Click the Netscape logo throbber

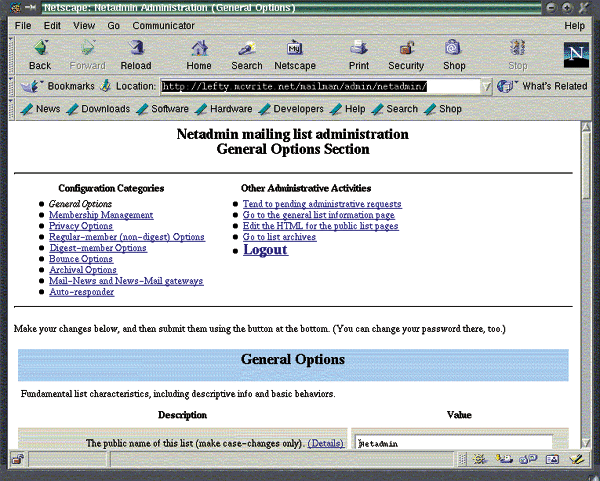coord(575,53)
